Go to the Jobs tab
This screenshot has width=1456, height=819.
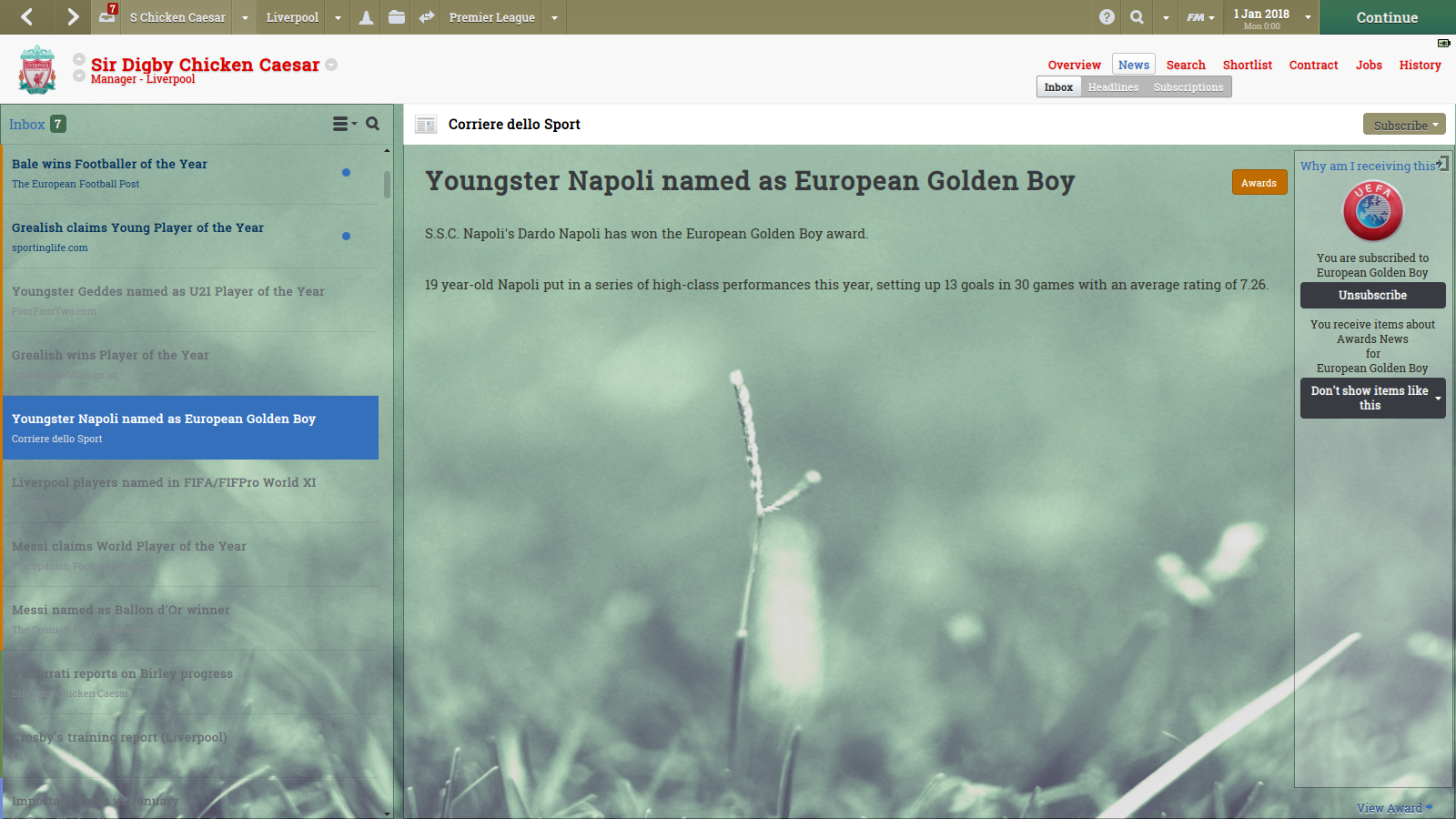pyautogui.click(x=1369, y=65)
